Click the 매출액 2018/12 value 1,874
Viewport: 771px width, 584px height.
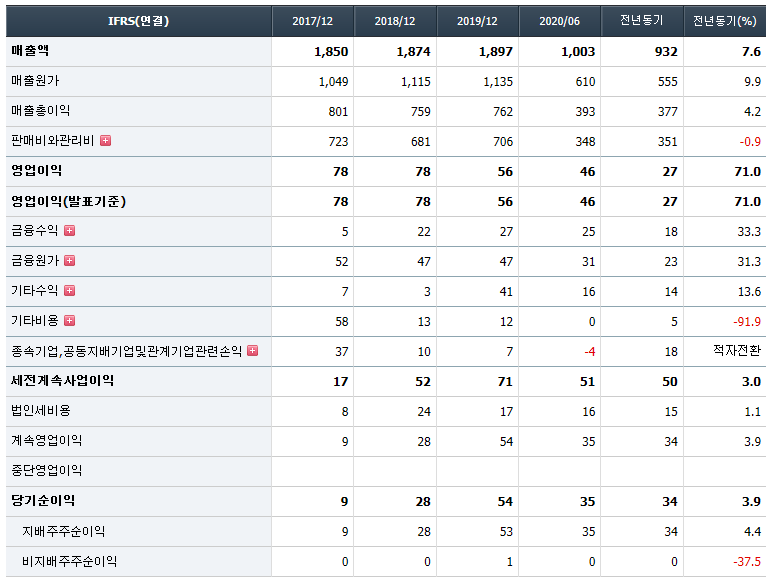[414, 52]
